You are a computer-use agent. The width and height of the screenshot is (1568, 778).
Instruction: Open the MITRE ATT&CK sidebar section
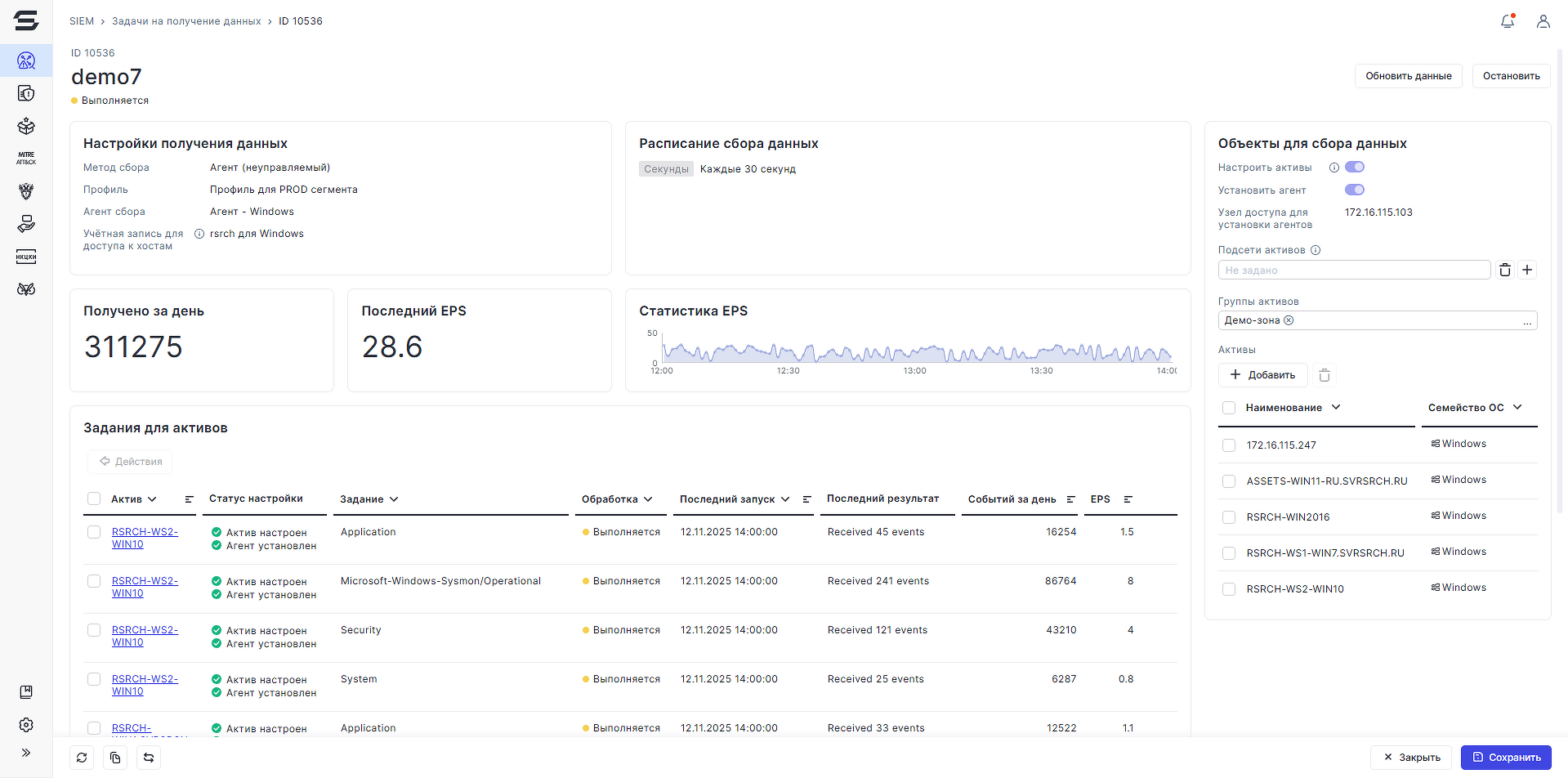[x=26, y=158]
